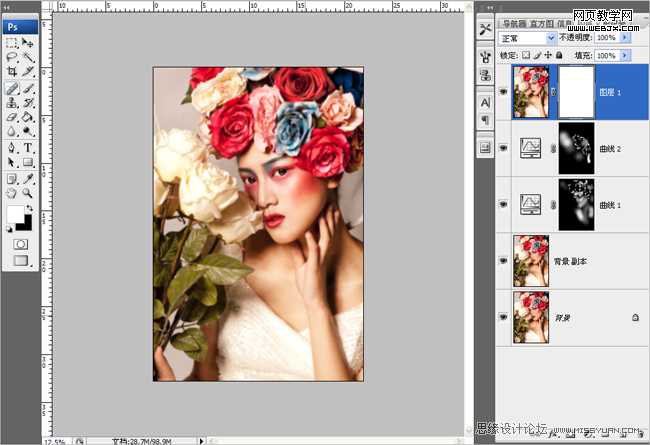Select the Rectangular Marquee tool

pyautogui.click(x=12, y=42)
